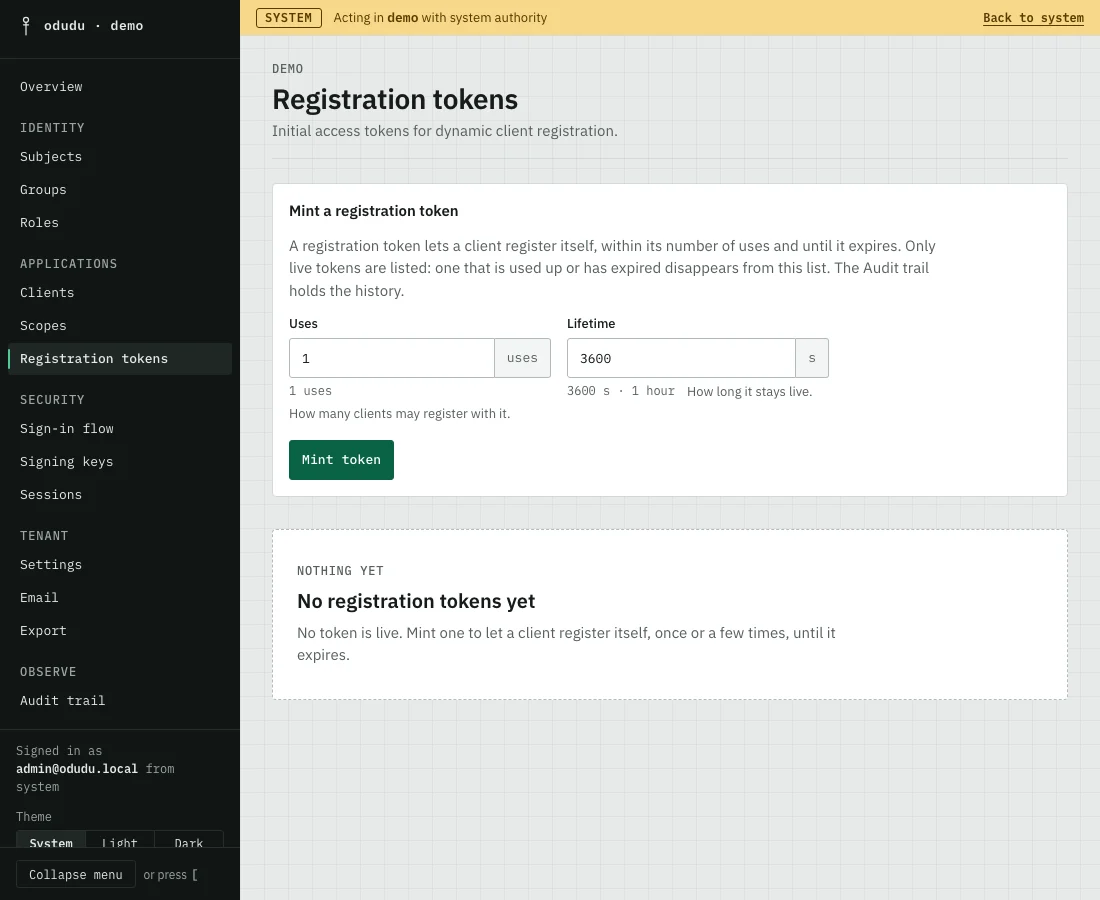Viewport: 1100px width, 900px height.
Task: Click the odudu key logo icon
Action: 26,26
